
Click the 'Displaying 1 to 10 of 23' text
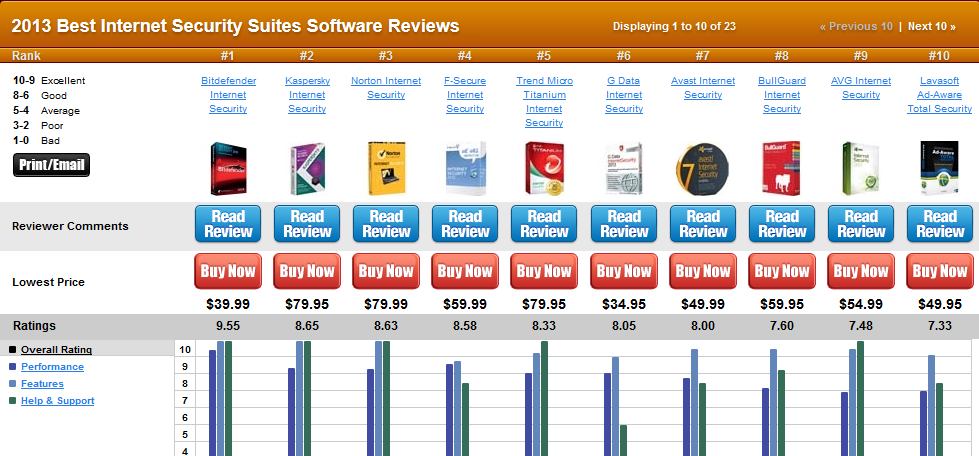[x=674, y=26]
